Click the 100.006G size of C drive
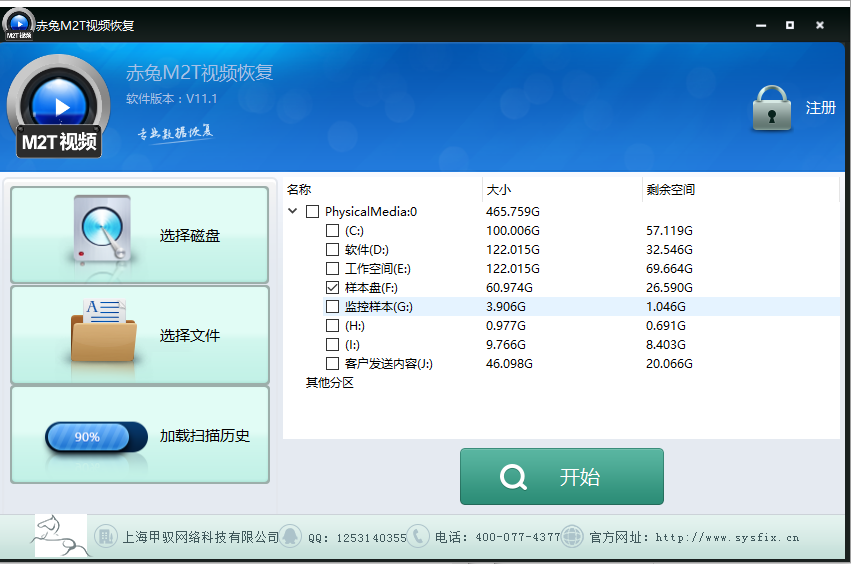Screen dimensions: 851x564 pos(512,231)
